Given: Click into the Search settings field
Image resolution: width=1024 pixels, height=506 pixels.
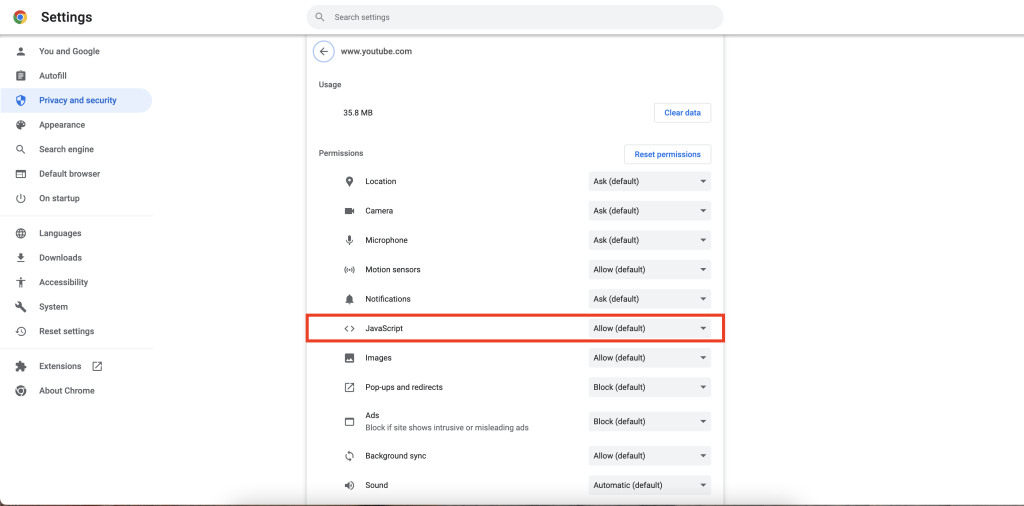Looking at the screenshot, I should [515, 17].
